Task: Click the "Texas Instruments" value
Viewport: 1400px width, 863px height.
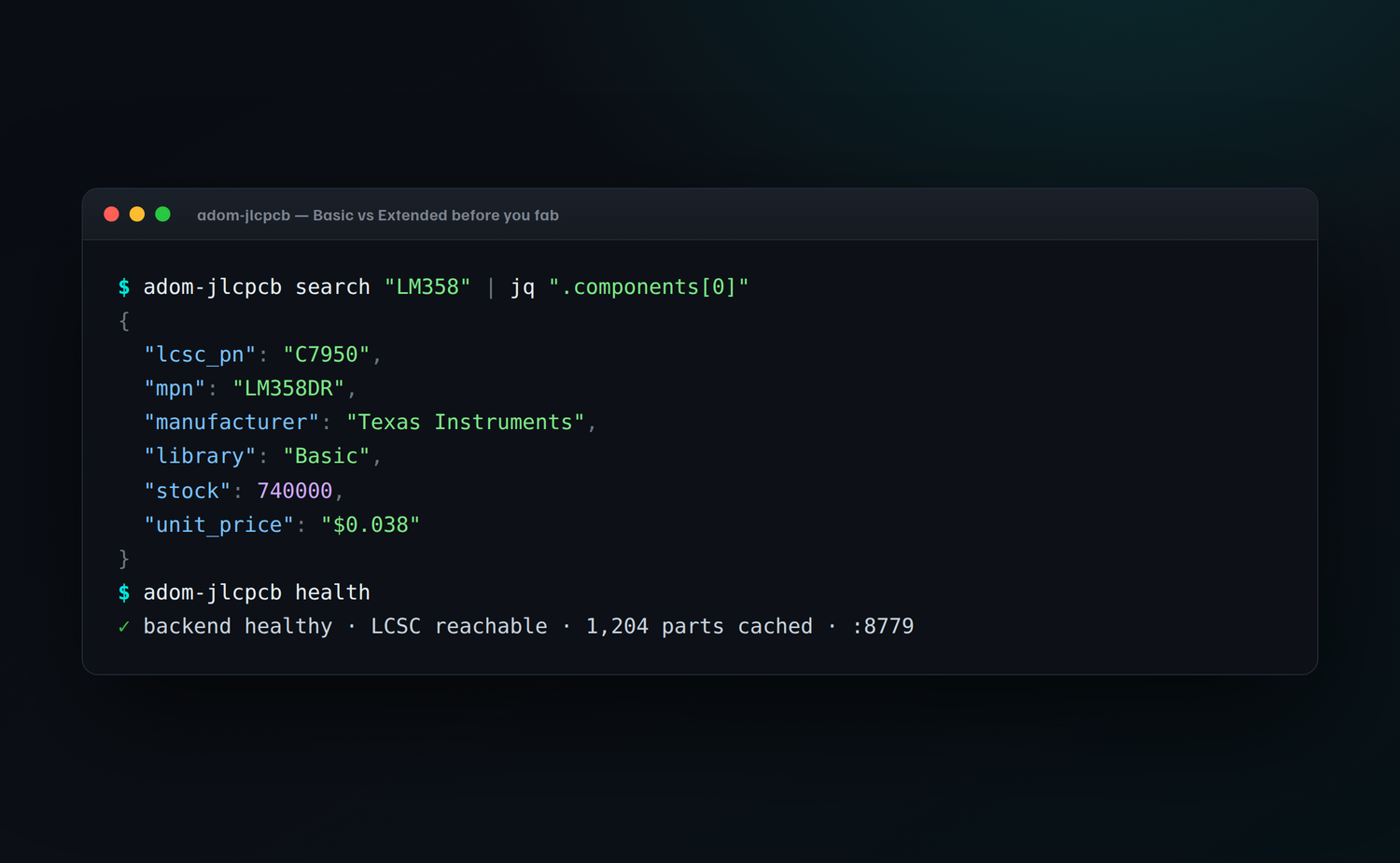Action: point(465,423)
